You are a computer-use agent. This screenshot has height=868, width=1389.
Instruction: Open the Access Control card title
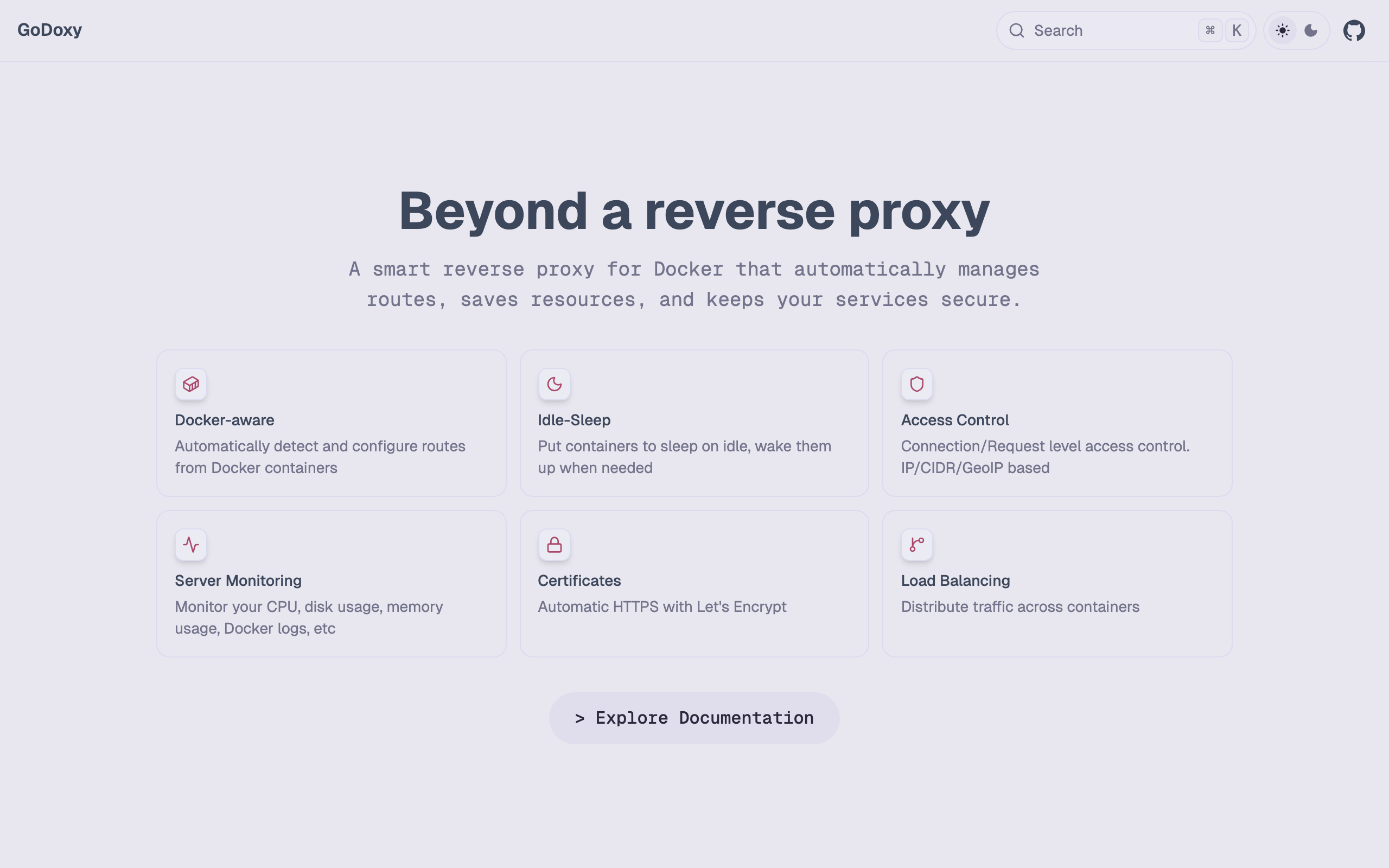[x=954, y=420]
